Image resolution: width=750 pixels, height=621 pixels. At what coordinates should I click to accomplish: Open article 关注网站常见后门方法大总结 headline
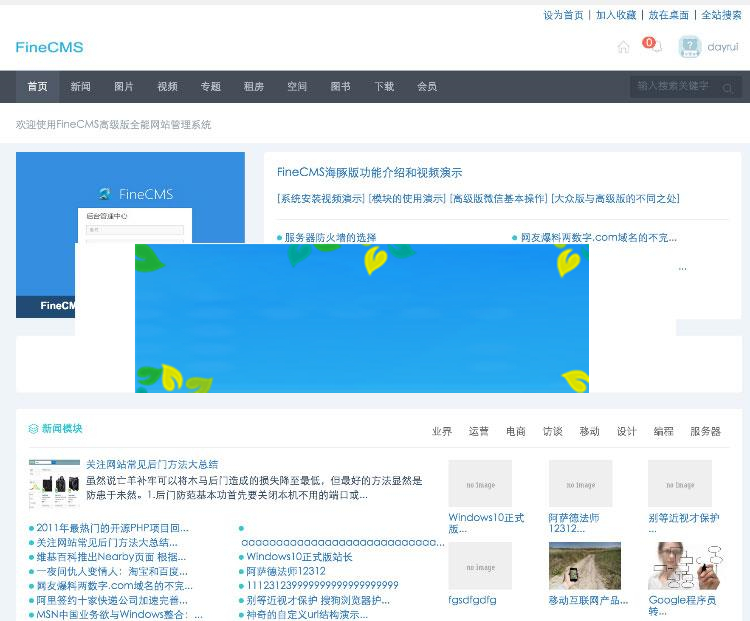(x=152, y=465)
